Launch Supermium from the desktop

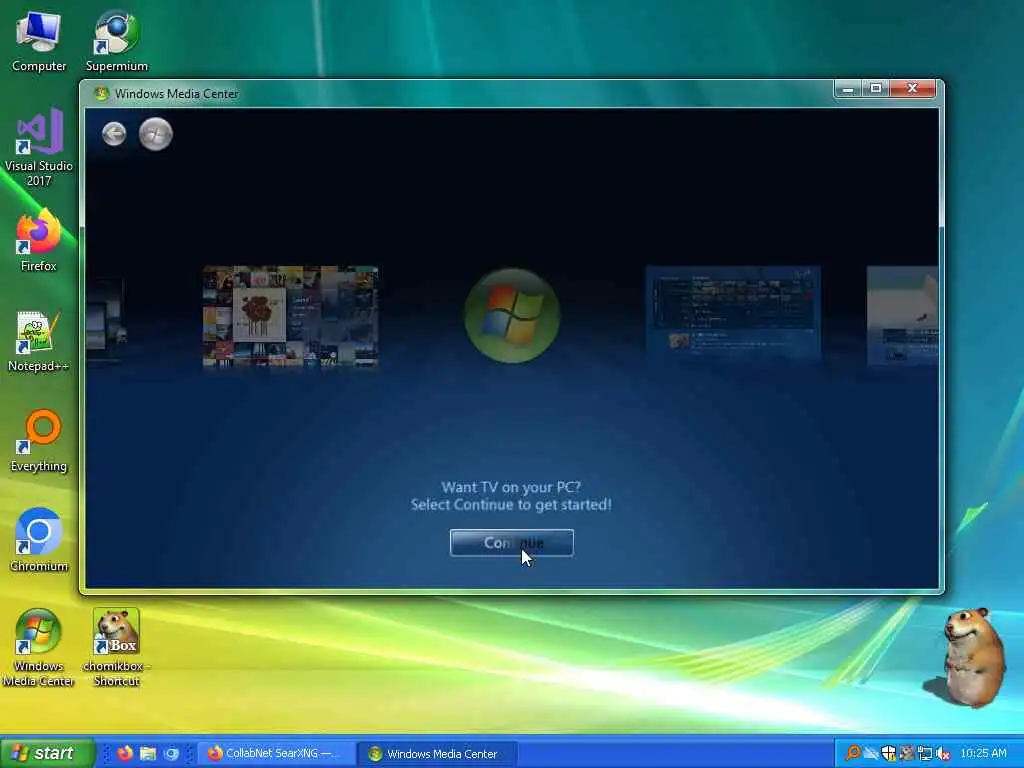point(116,42)
